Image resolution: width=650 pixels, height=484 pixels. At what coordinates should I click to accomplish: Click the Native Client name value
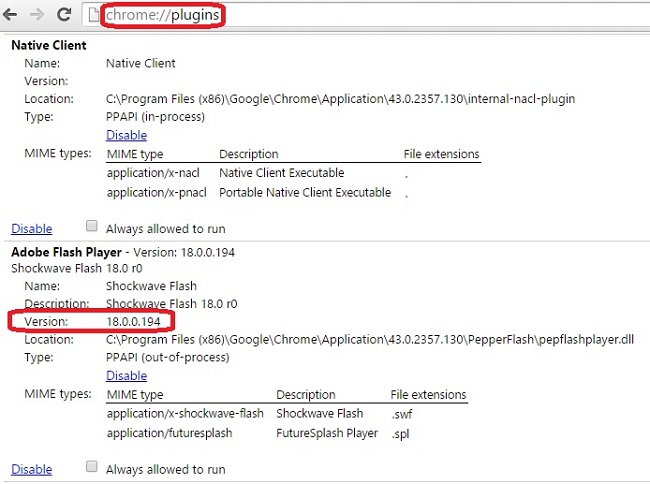coord(141,63)
